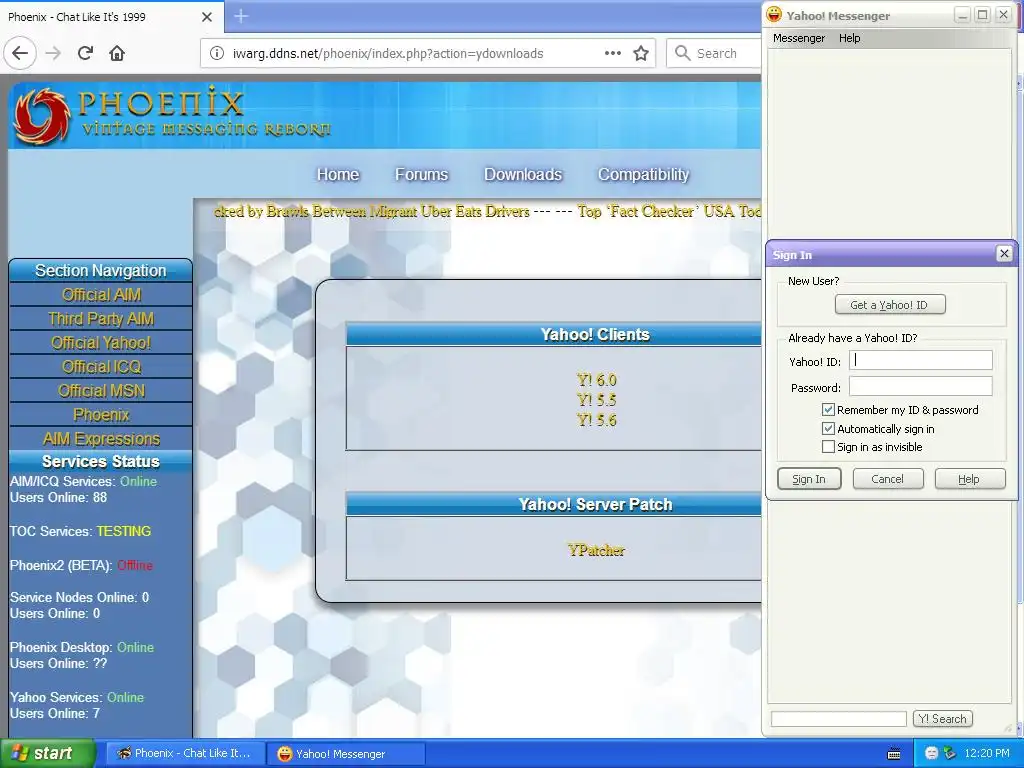Click the Messenger bottom search field
The width and height of the screenshot is (1024, 768).
tap(839, 718)
